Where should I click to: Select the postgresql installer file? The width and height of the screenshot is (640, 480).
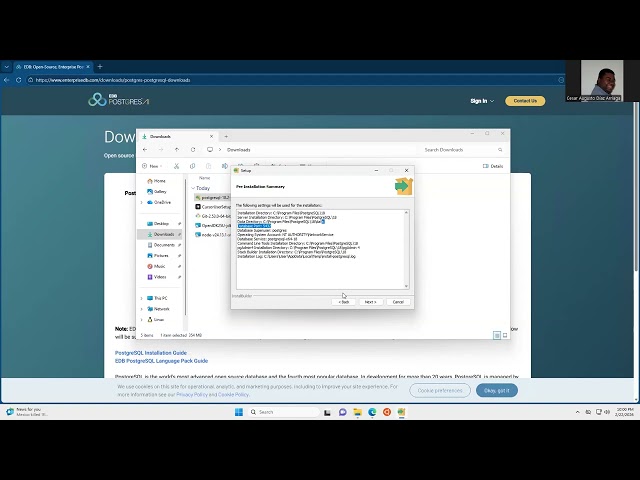pos(212,198)
